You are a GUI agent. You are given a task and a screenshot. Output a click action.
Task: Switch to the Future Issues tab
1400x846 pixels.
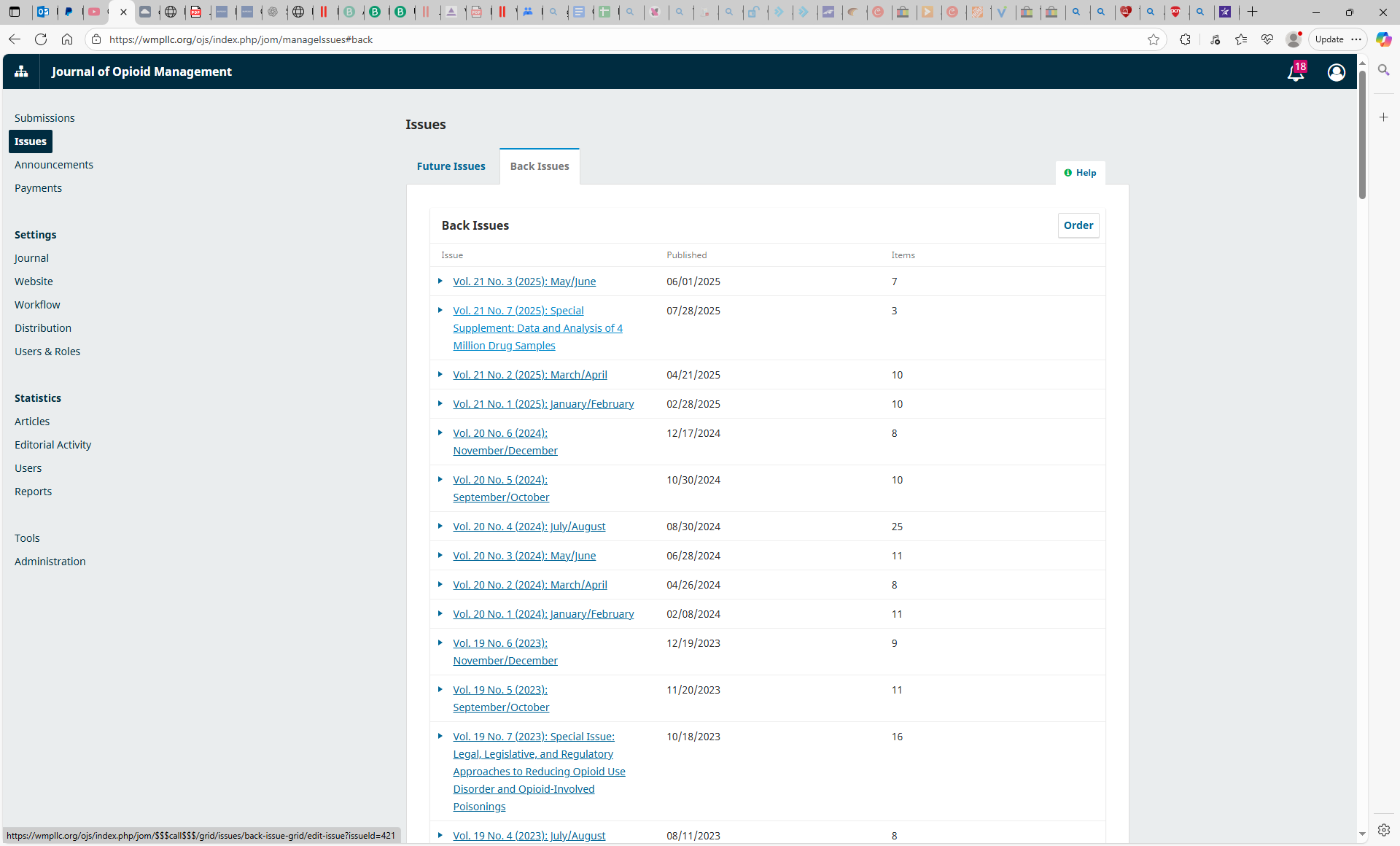(451, 166)
